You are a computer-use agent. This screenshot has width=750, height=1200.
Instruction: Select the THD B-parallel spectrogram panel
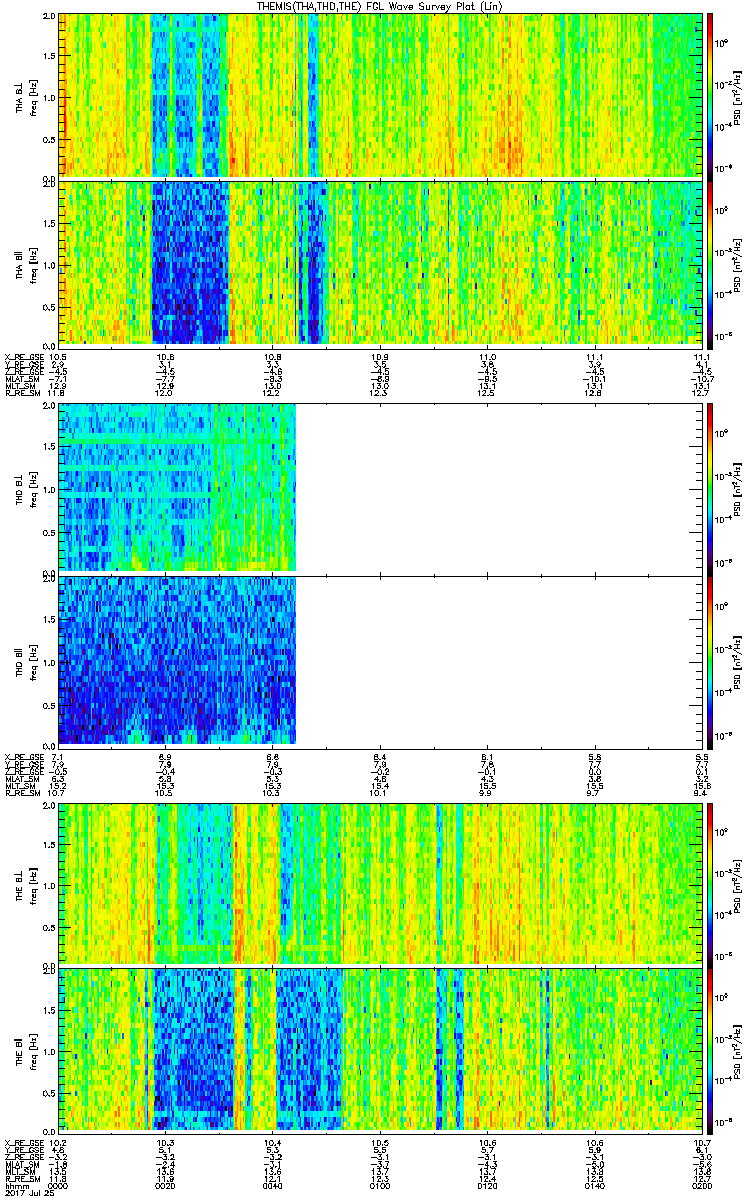point(380,660)
